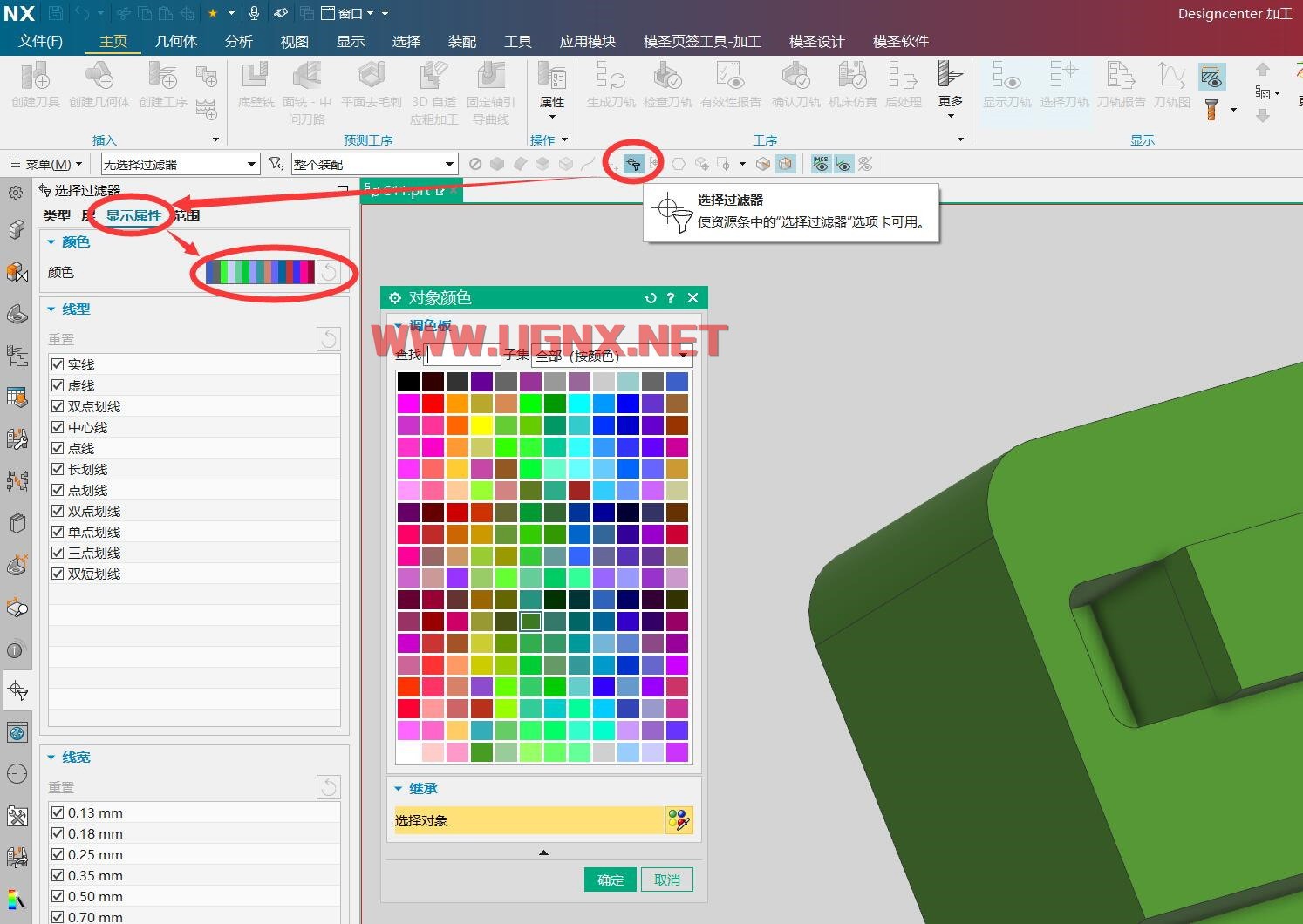
Task: Click the help question mark in 对象颜色 dialog
Action: click(x=670, y=298)
